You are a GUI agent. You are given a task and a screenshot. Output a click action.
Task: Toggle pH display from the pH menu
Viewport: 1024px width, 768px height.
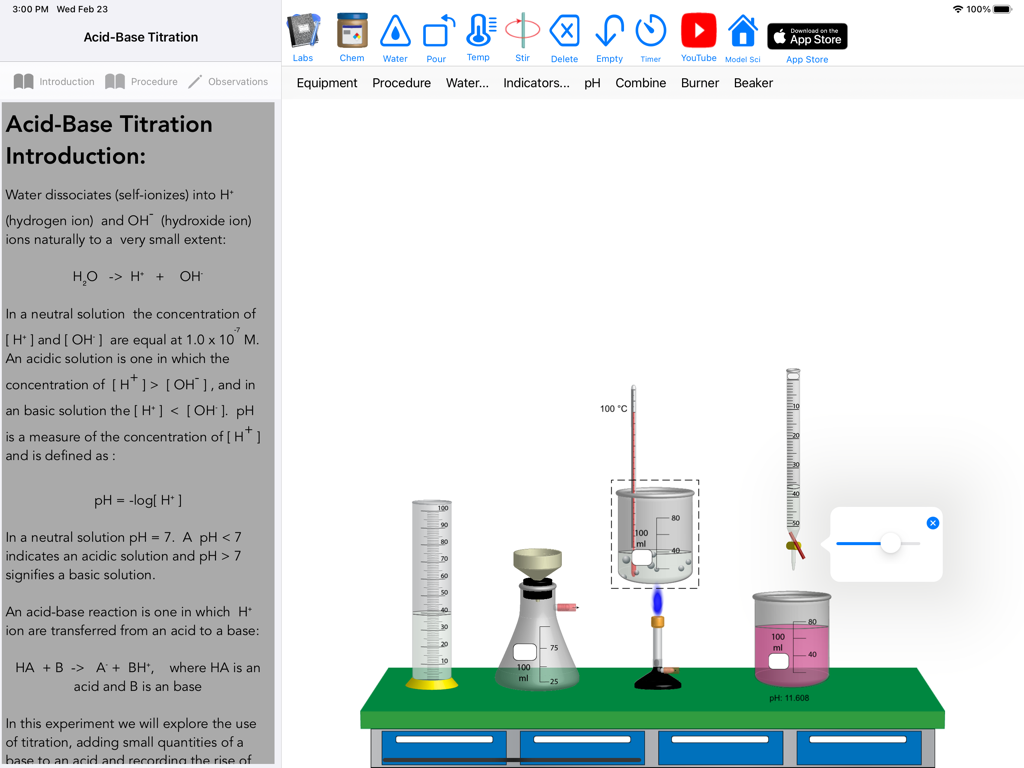tap(592, 83)
